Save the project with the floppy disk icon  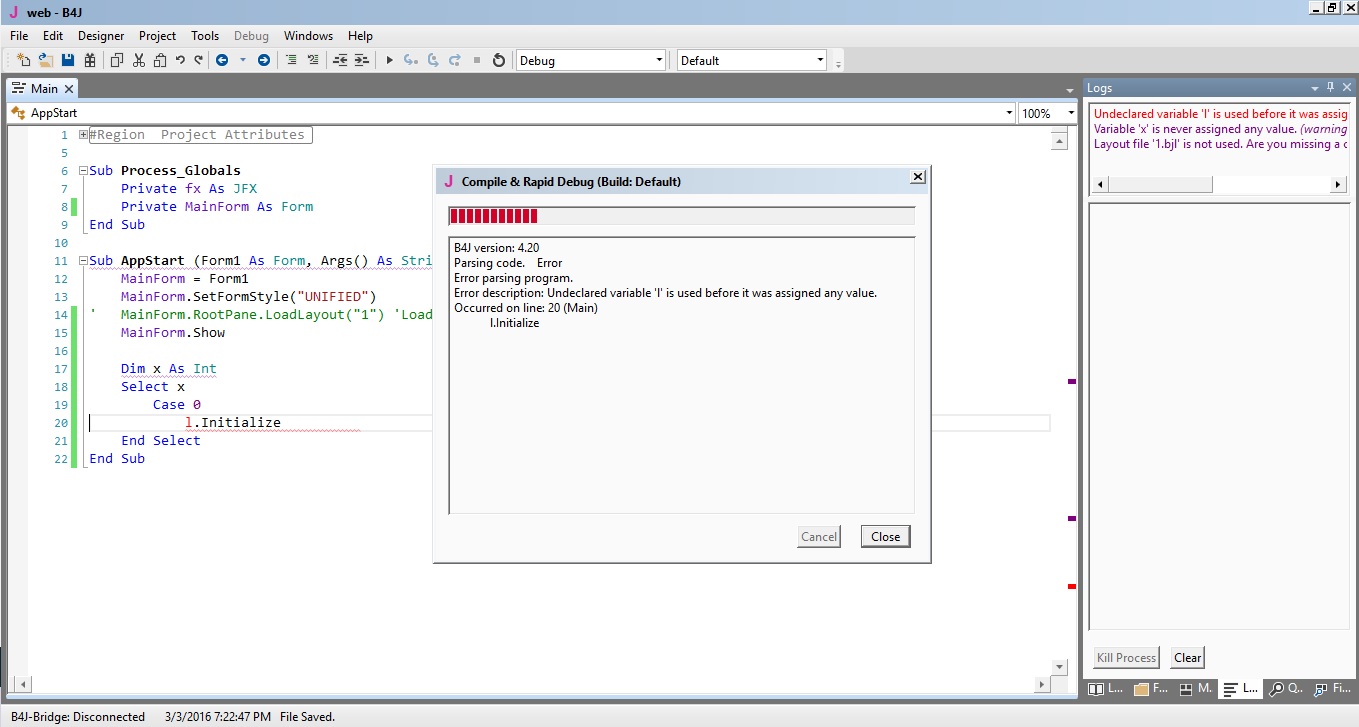(68, 60)
